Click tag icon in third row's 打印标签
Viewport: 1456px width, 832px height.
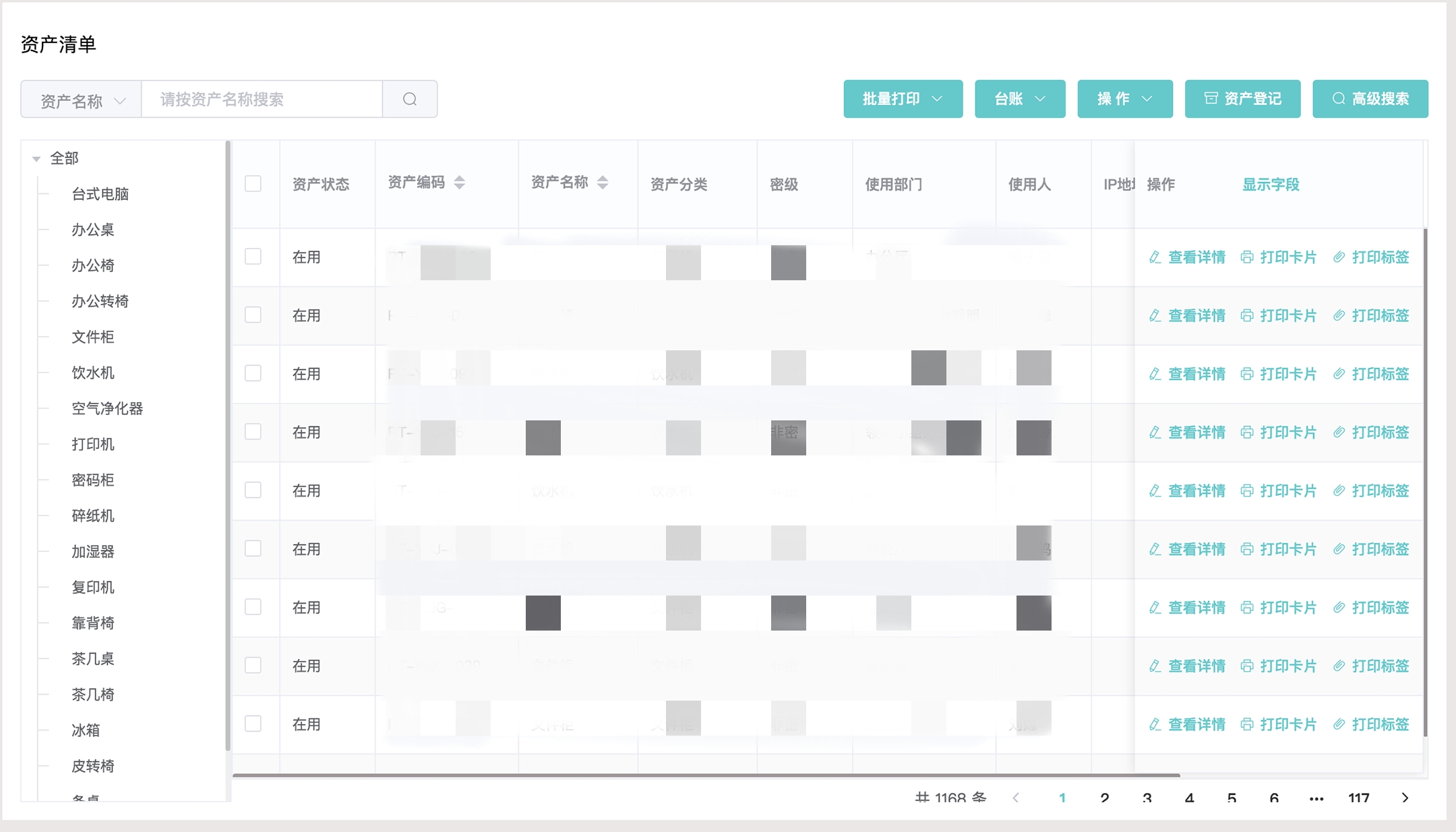[x=1339, y=374]
